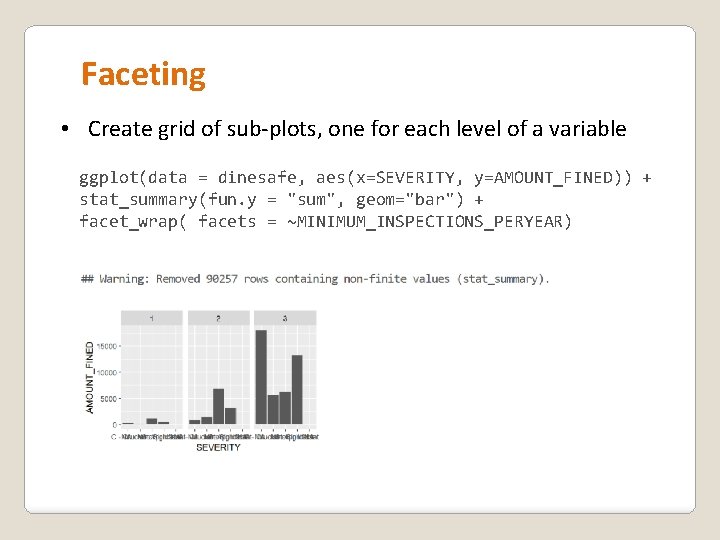Click the facet 1 strip header
Screen dimensions: 720x540
tap(152, 318)
